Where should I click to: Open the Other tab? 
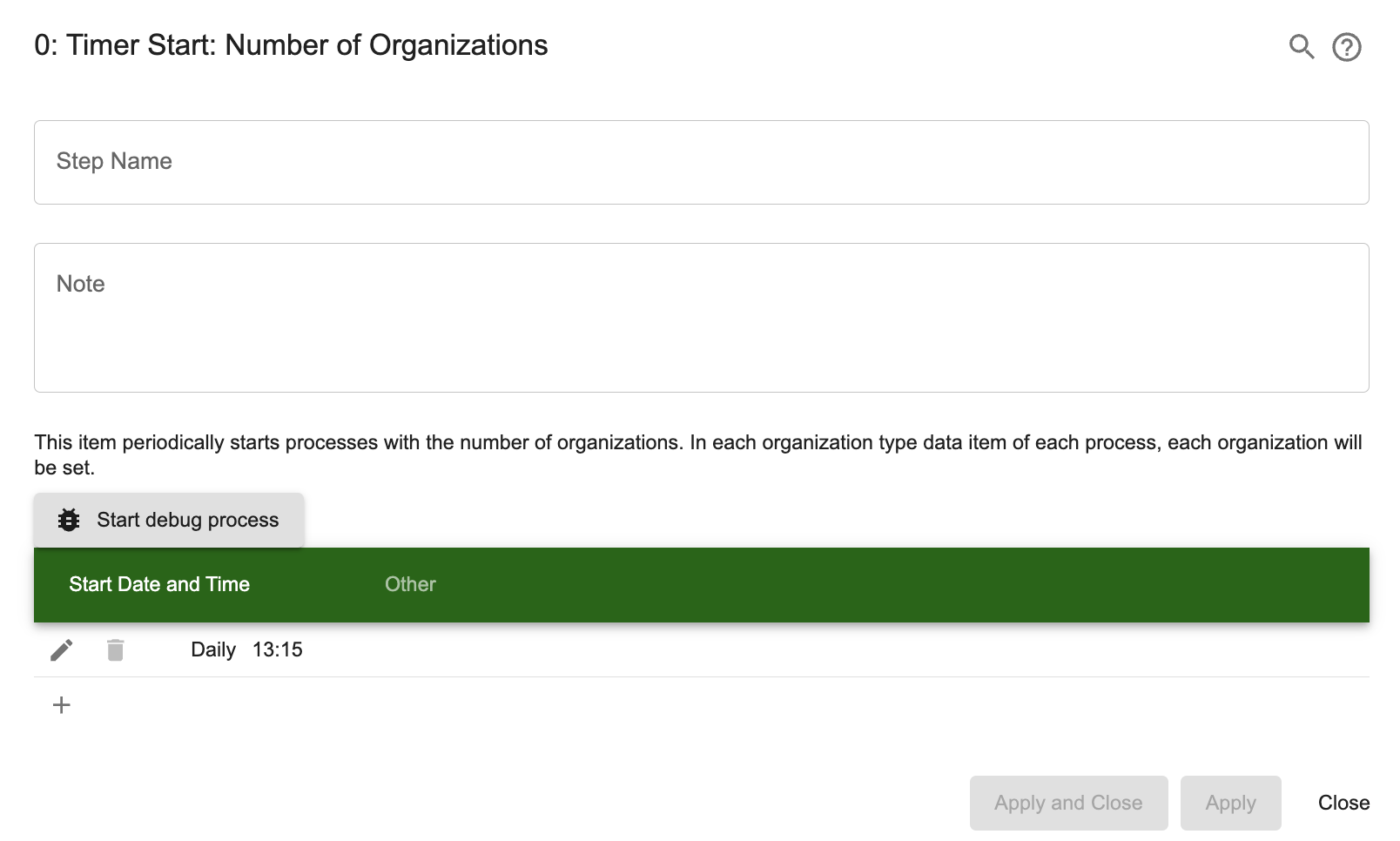click(x=410, y=584)
